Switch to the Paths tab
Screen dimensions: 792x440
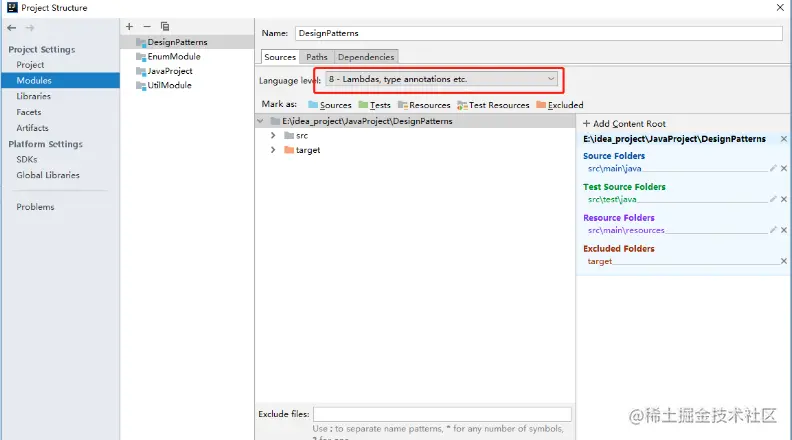(x=317, y=57)
